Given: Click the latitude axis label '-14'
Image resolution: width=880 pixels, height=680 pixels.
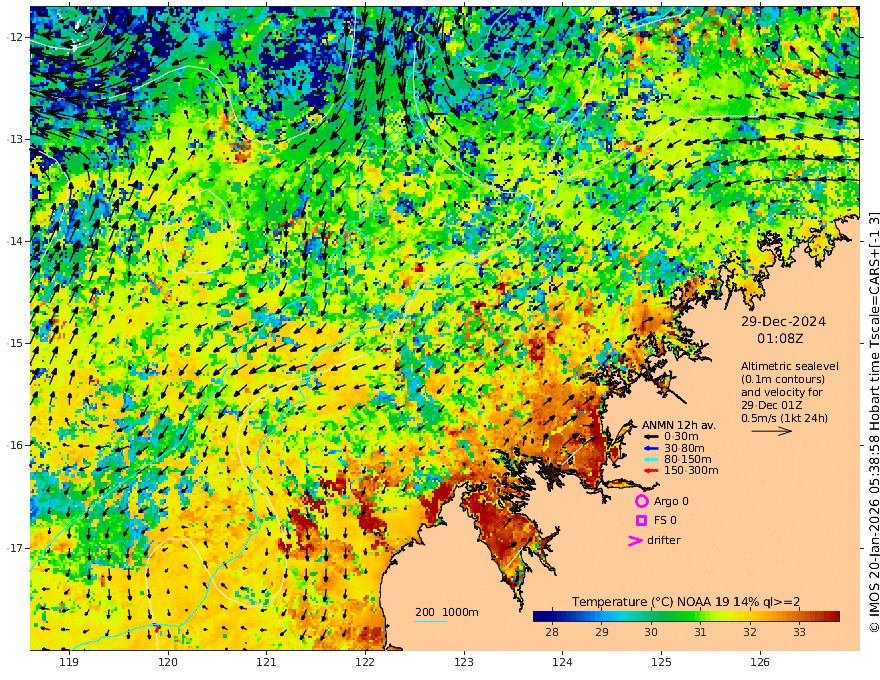Looking at the screenshot, I should tap(15, 241).
